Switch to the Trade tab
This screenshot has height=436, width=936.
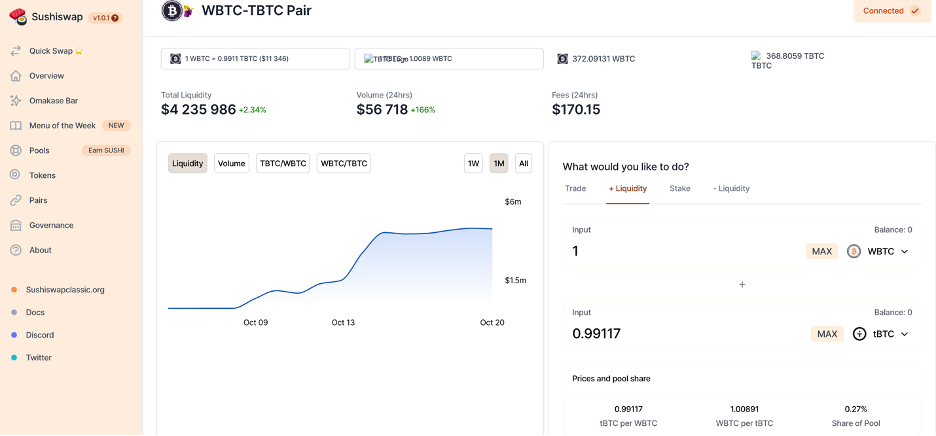point(575,188)
